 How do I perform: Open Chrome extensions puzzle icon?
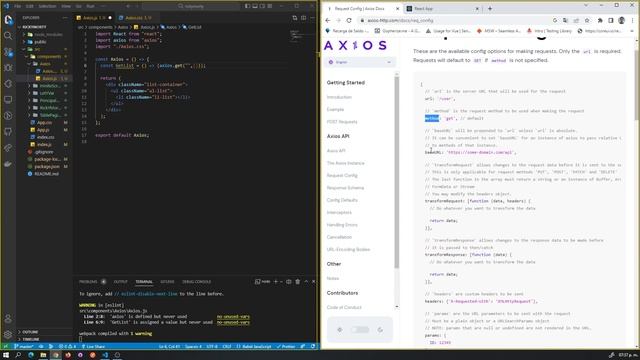[600, 20]
